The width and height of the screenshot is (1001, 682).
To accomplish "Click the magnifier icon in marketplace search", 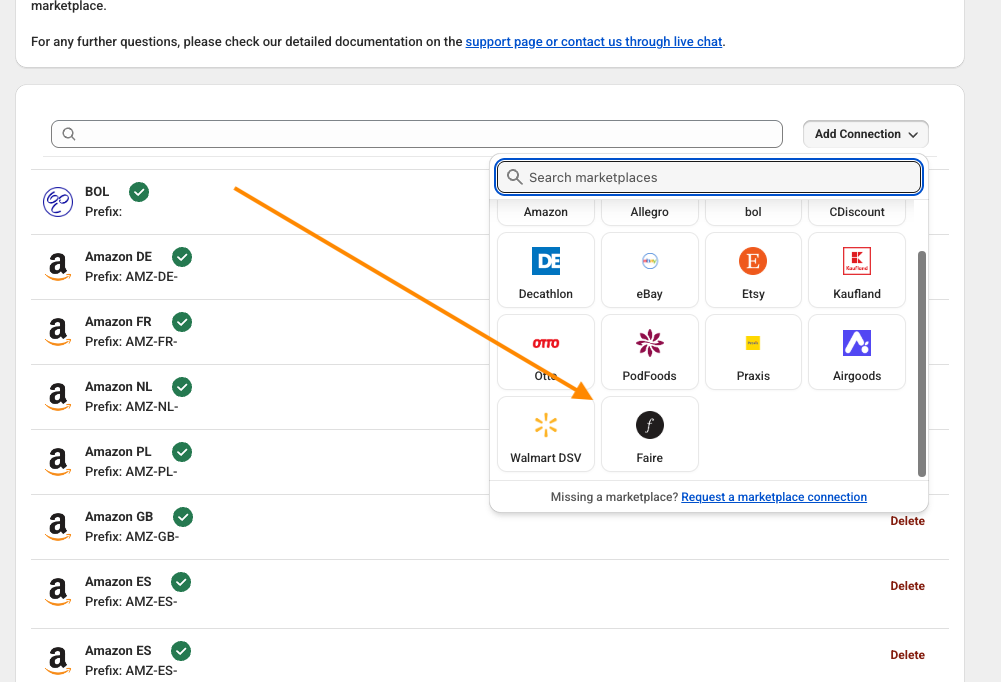I will point(515,177).
